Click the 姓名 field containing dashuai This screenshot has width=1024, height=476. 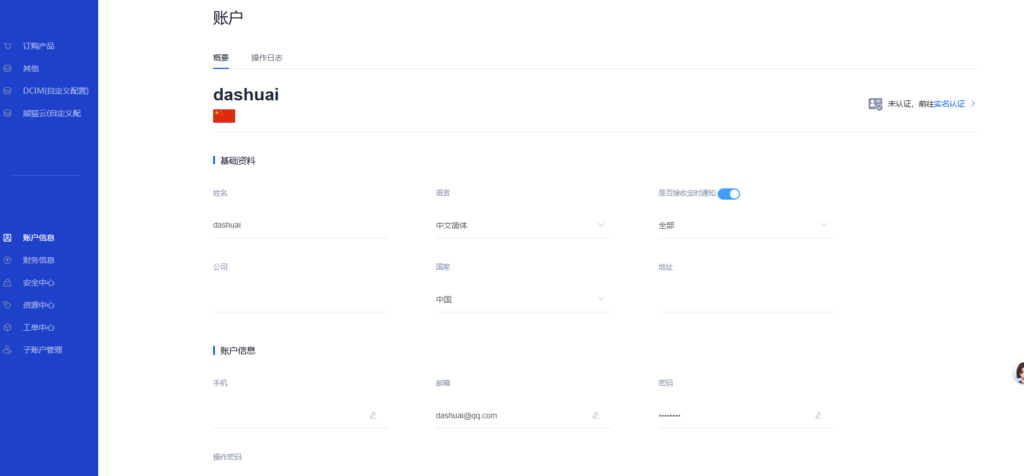point(300,225)
